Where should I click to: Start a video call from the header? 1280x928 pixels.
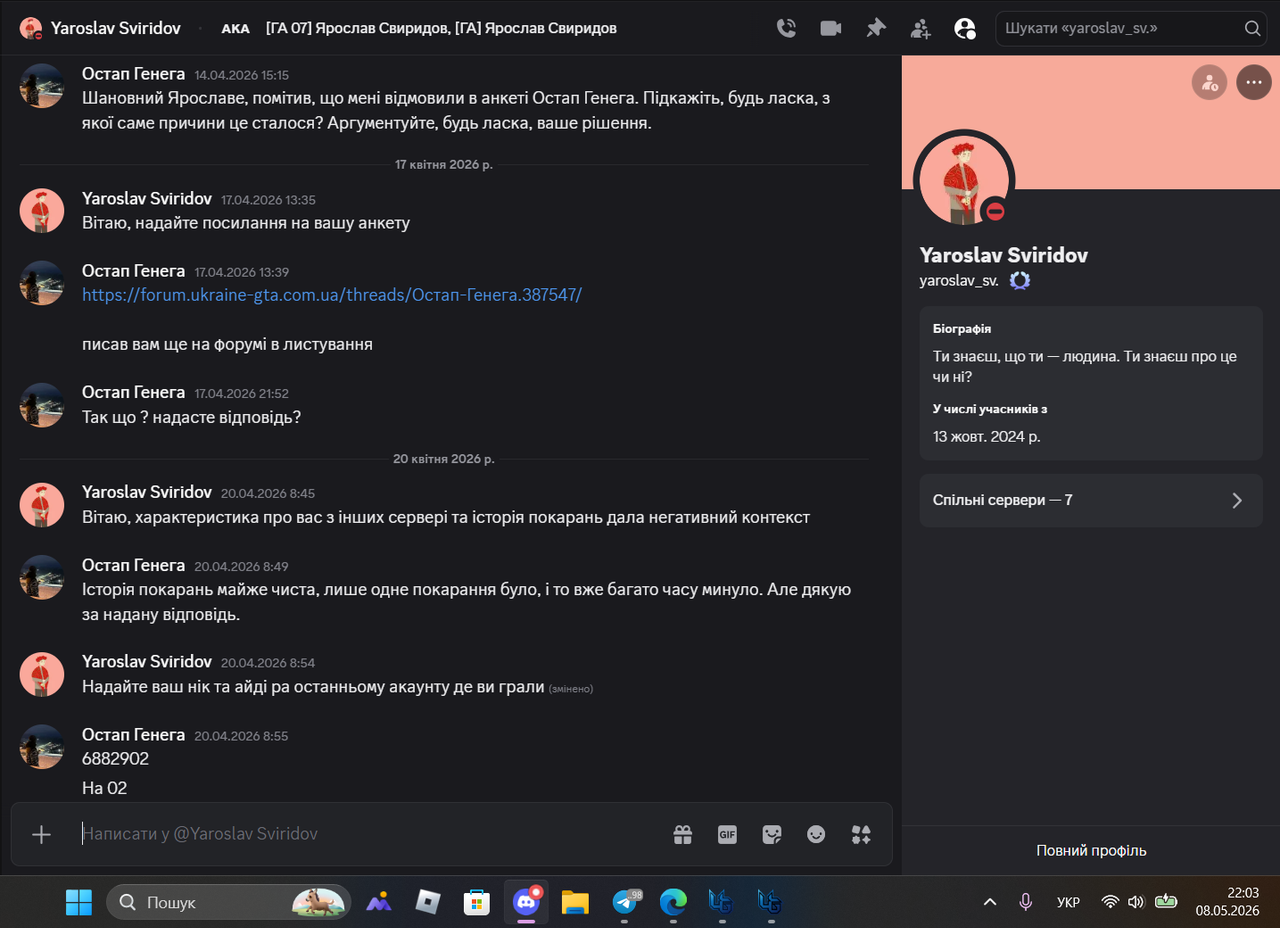click(x=831, y=28)
